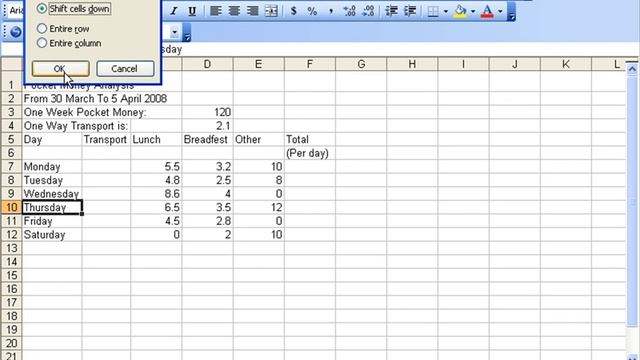Increase decimal places
Image resolution: width=640 pixels, height=360 pixels.
coord(349,11)
